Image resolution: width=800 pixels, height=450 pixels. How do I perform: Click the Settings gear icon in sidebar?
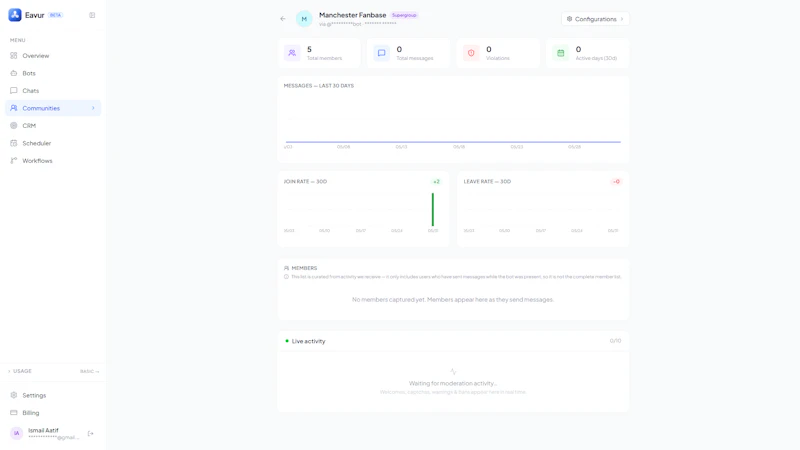pyautogui.click(x=14, y=395)
